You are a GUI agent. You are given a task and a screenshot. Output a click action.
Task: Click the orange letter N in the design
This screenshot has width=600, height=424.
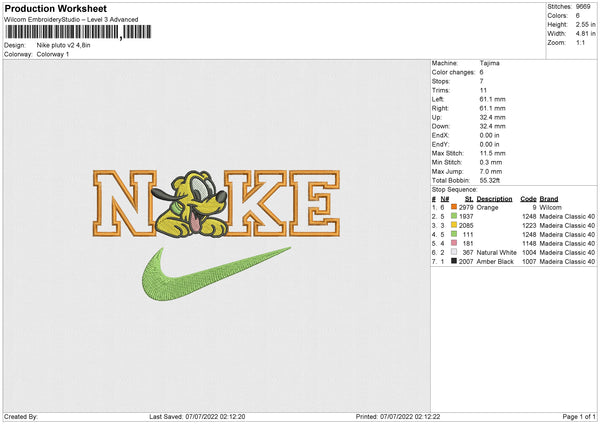pyautogui.click(x=124, y=203)
